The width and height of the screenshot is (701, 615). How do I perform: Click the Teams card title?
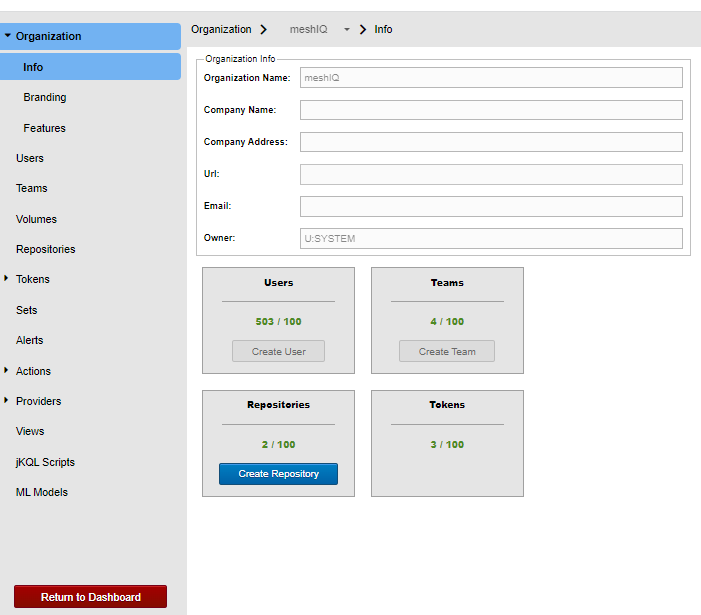pos(447,282)
